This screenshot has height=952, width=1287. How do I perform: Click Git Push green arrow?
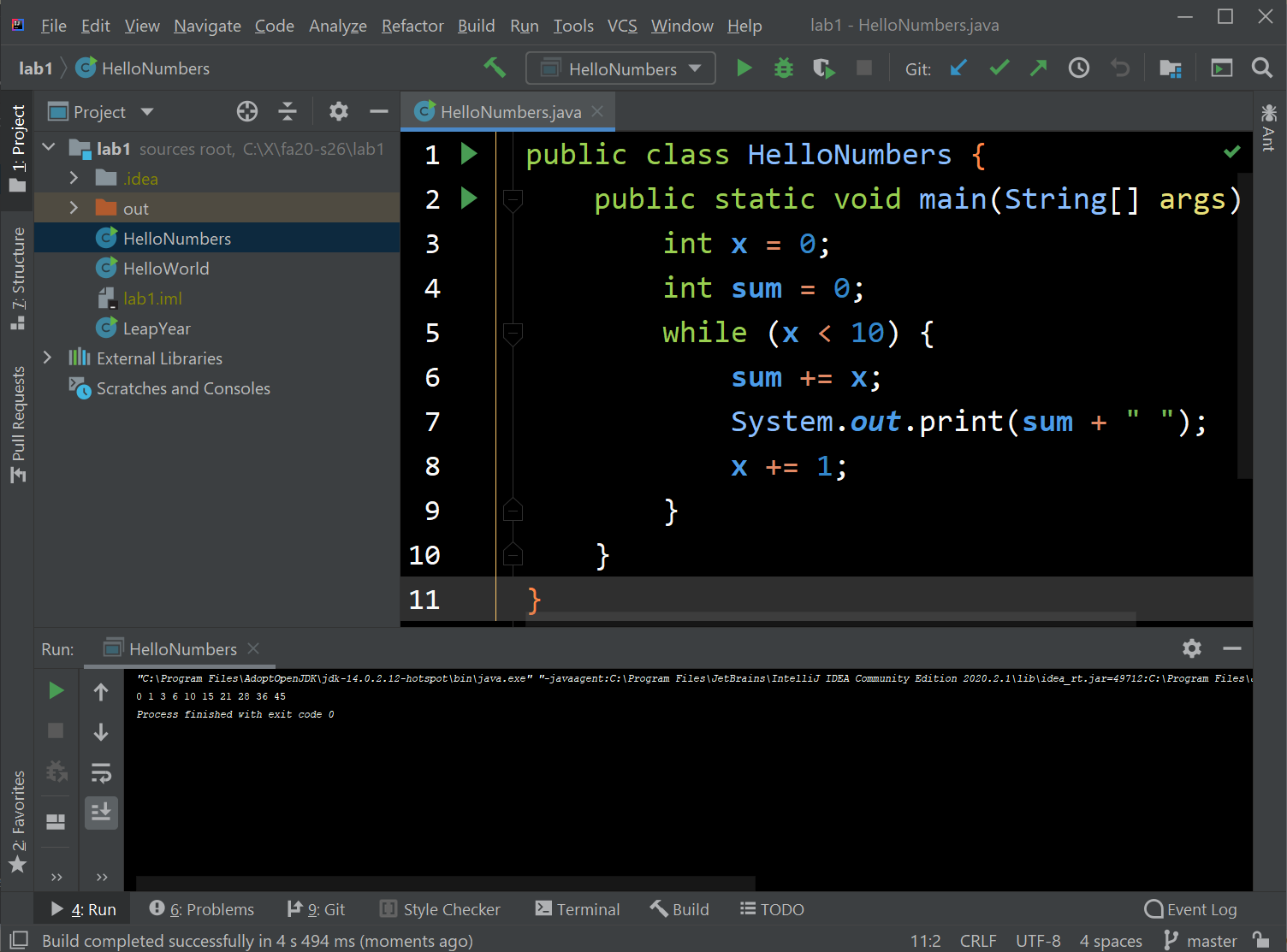(1038, 68)
